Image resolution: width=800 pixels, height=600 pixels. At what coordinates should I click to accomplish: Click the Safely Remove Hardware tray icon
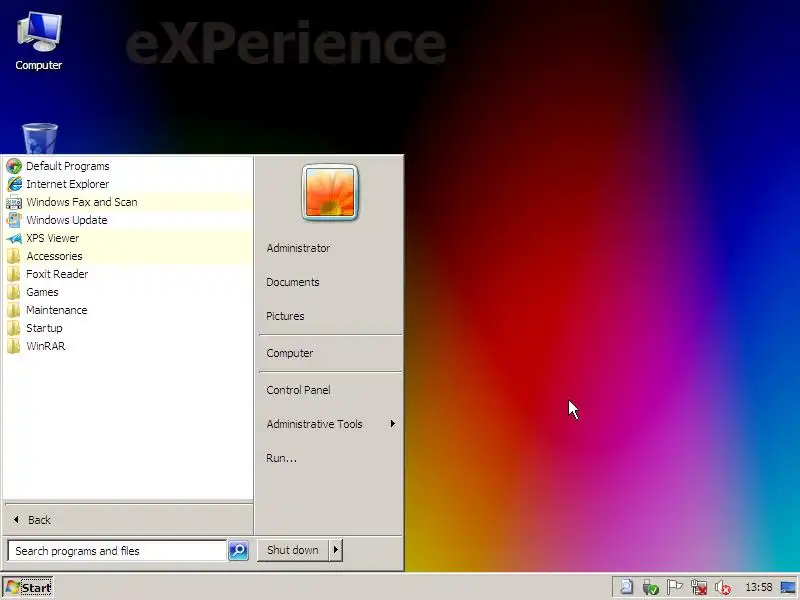[x=651, y=587]
